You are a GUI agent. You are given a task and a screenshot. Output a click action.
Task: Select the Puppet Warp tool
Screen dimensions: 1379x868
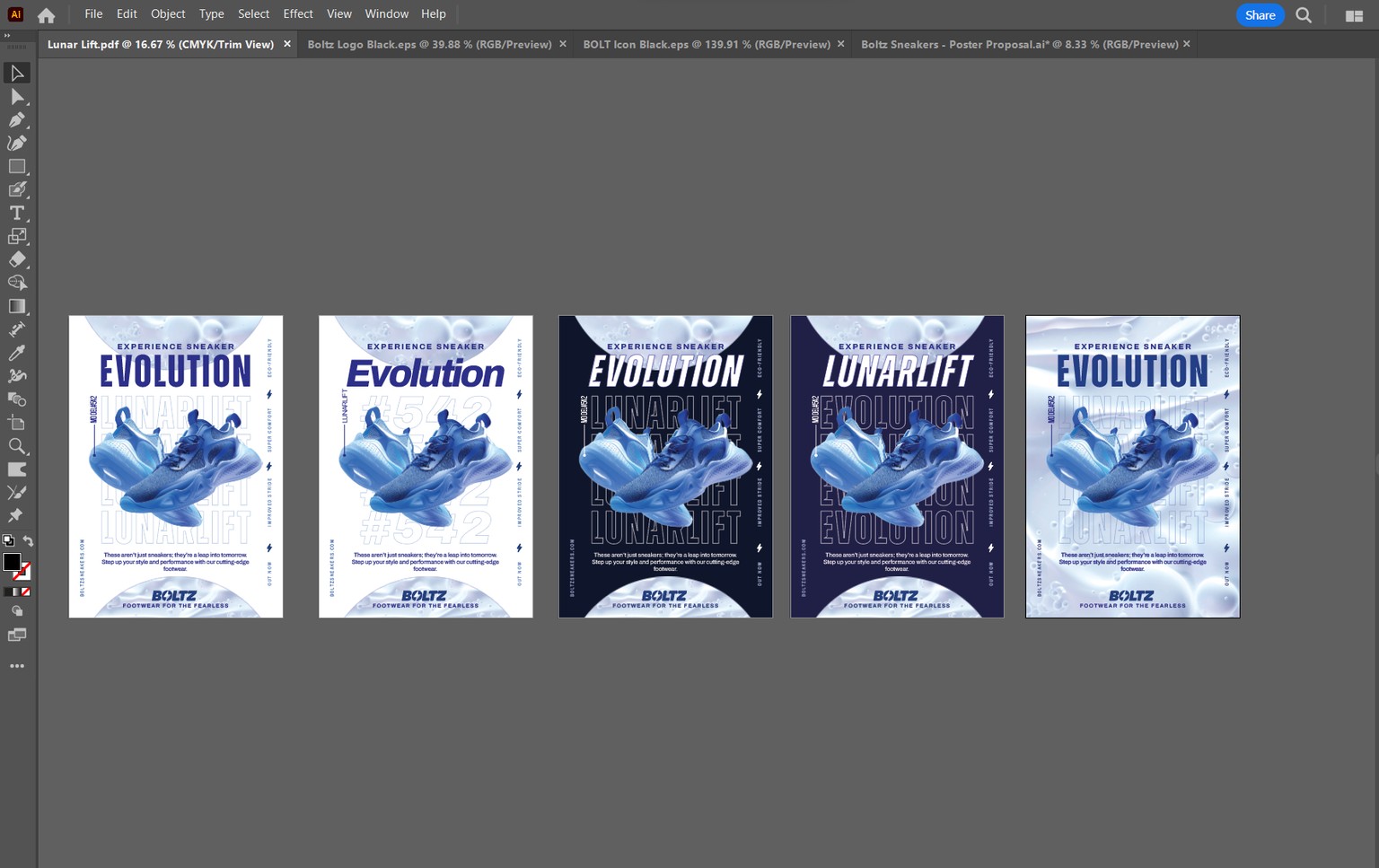(x=17, y=376)
